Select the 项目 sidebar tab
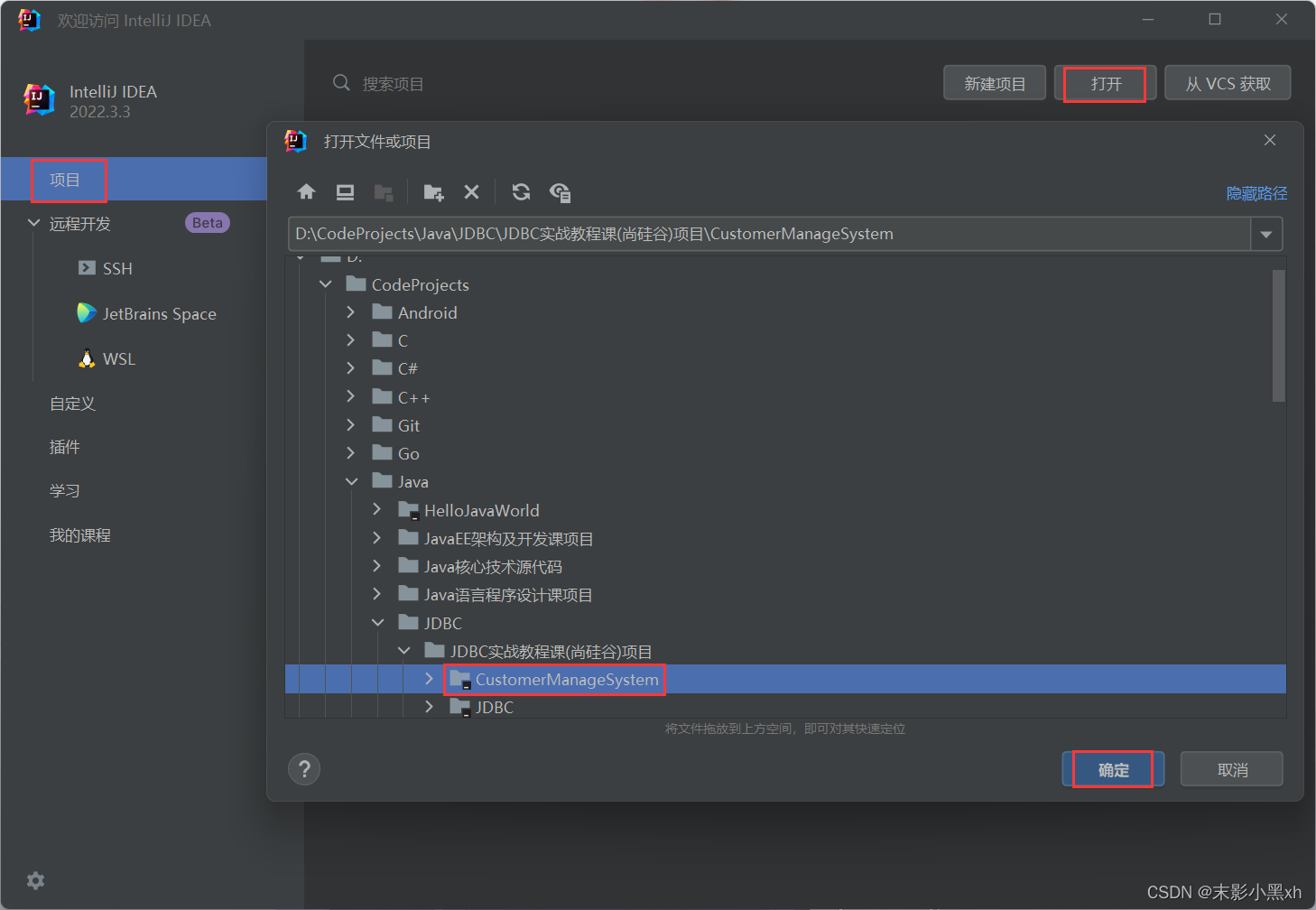 [134, 179]
